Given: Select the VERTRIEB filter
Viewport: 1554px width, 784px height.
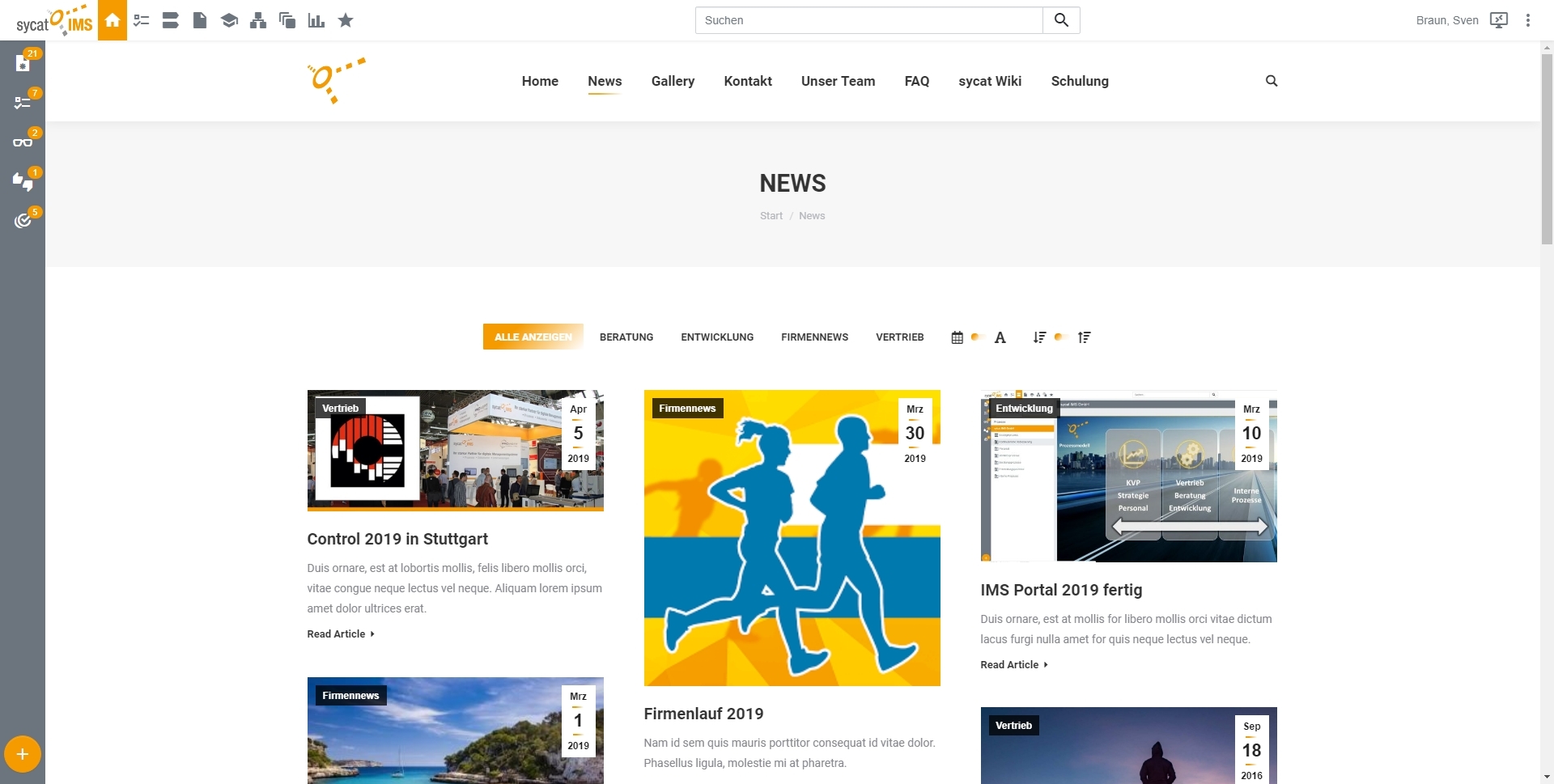Looking at the screenshot, I should click(899, 337).
